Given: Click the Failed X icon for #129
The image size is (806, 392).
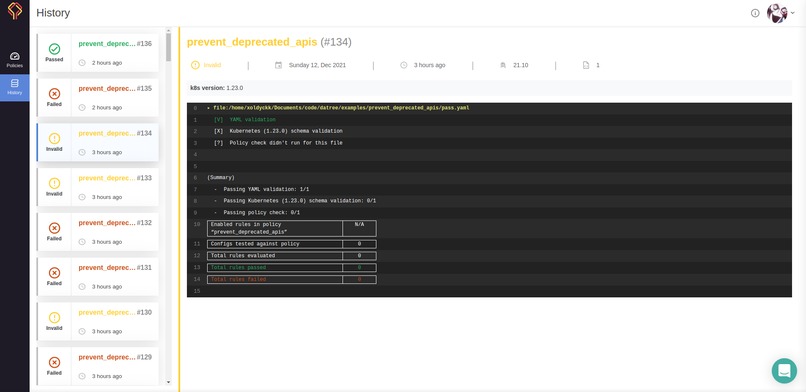Looking at the screenshot, I should [x=54, y=362].
